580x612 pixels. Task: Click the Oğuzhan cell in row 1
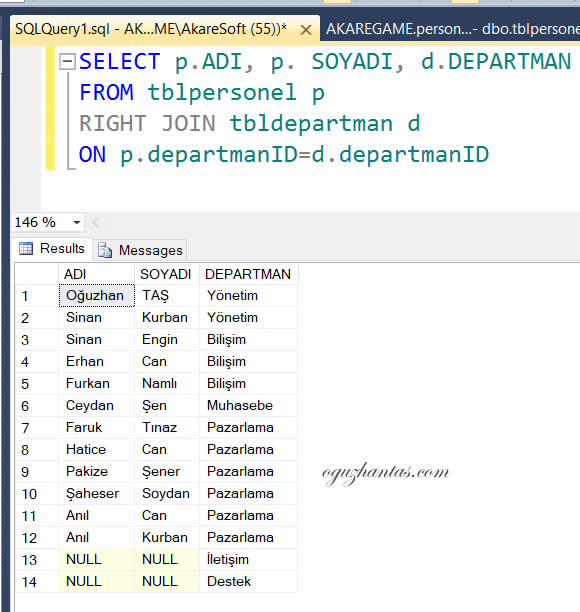97,296
